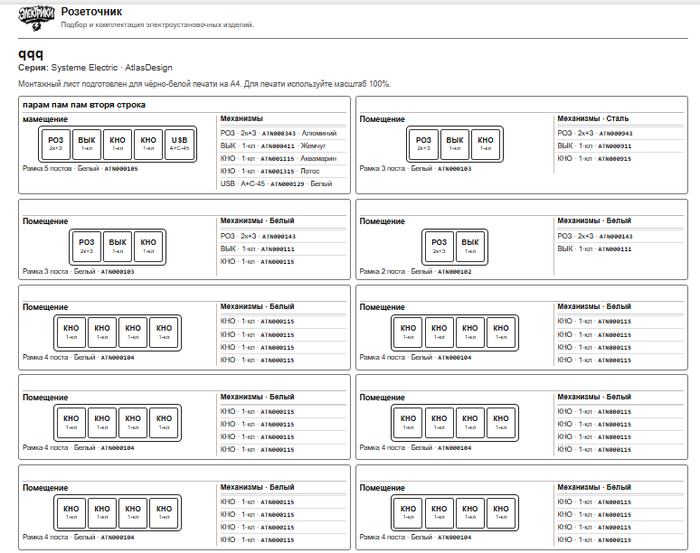Viewport: 700px width, 553px height.
Task: Click mechanism row 'РОЗ · 2к+3 · ATN000943'
Action: 620,133
